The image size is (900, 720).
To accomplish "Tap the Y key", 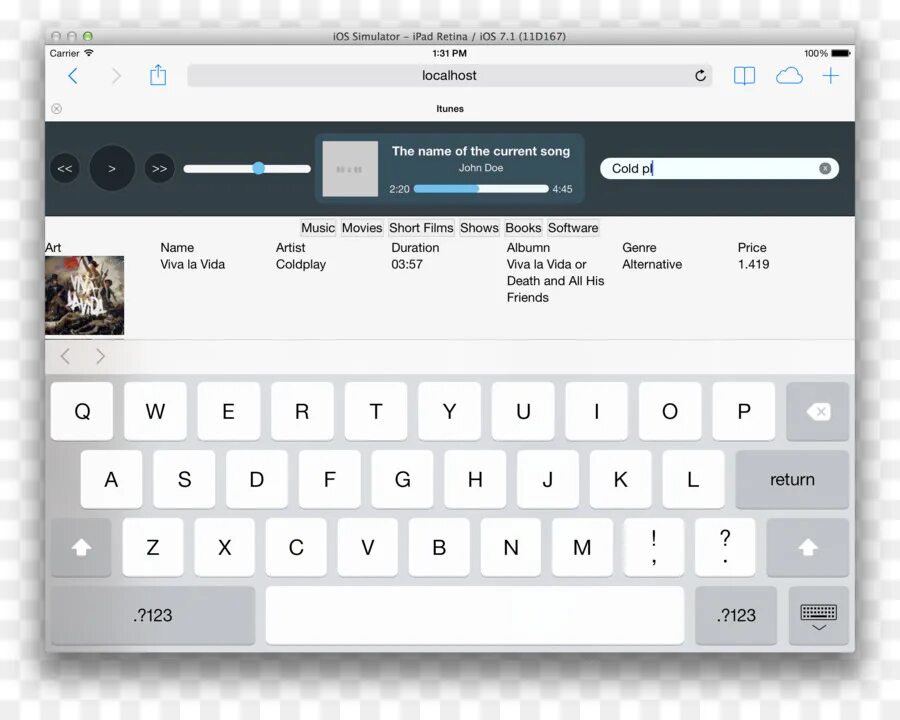I will (449, 411).
